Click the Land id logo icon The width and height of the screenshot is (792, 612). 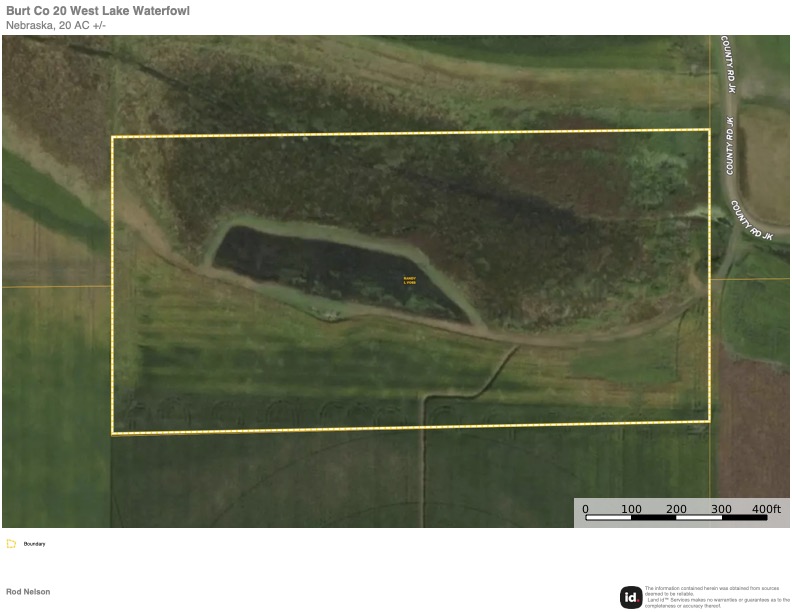tap(630, 597)
